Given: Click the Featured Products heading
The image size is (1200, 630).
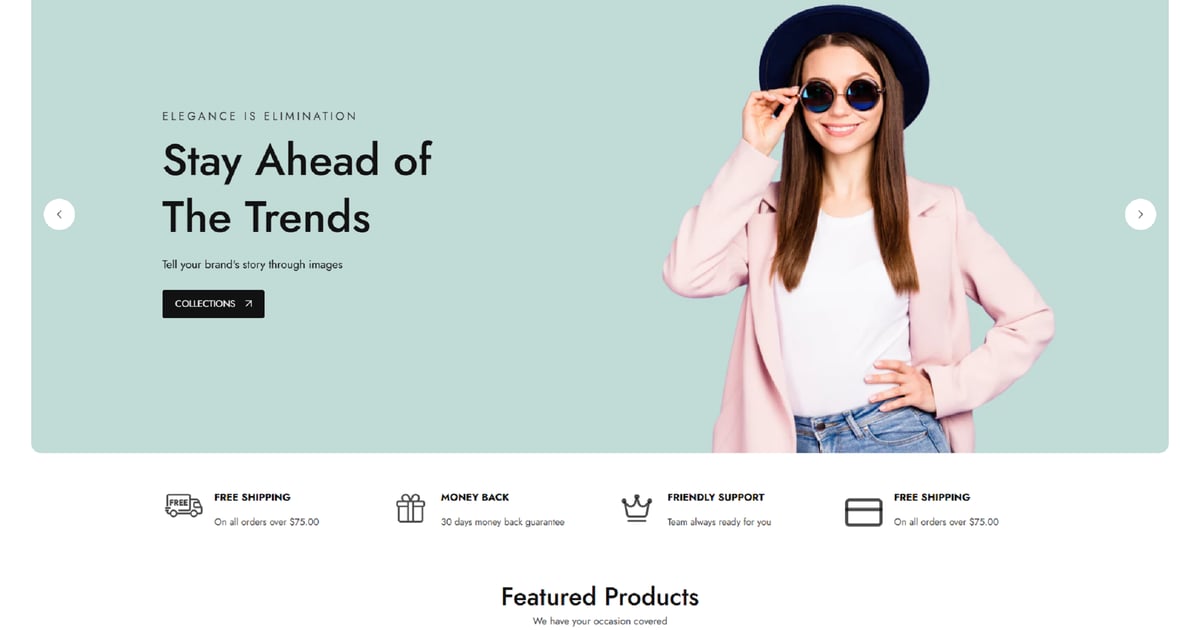Looking at the screenshot, I should 600,597.
